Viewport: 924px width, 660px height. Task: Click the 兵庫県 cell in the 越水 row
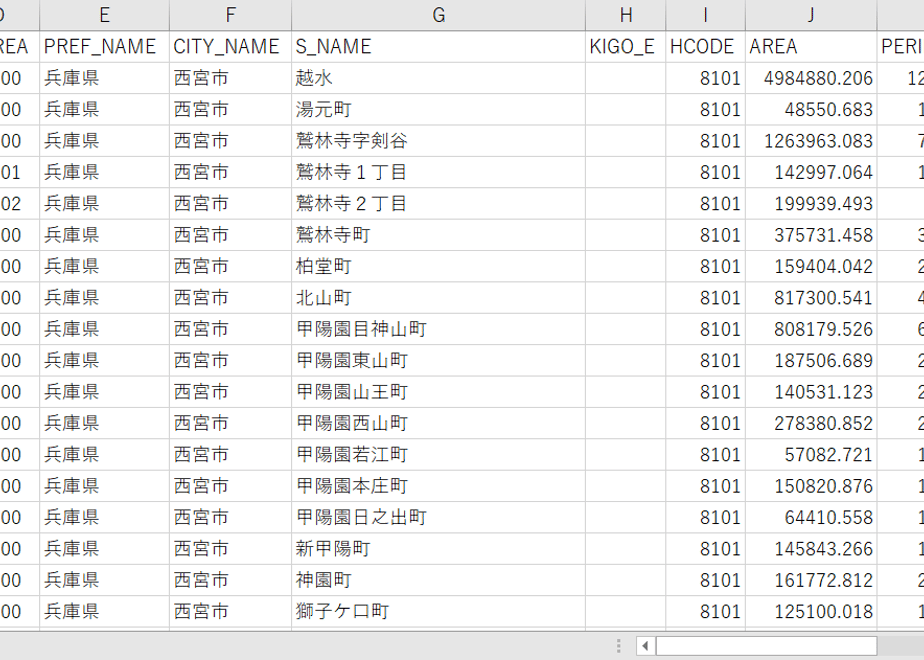tap(104, 78)
